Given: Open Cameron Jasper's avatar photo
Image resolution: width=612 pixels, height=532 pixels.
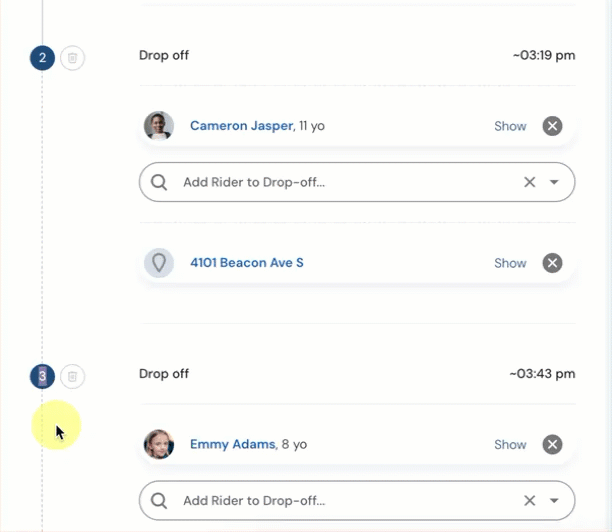Looking at the screenshot, I should point(159,126).
